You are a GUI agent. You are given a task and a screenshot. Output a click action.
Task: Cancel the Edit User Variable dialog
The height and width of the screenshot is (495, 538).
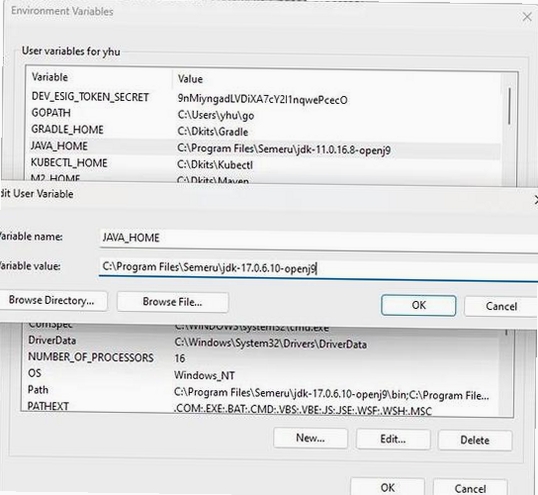pos(501,306)
